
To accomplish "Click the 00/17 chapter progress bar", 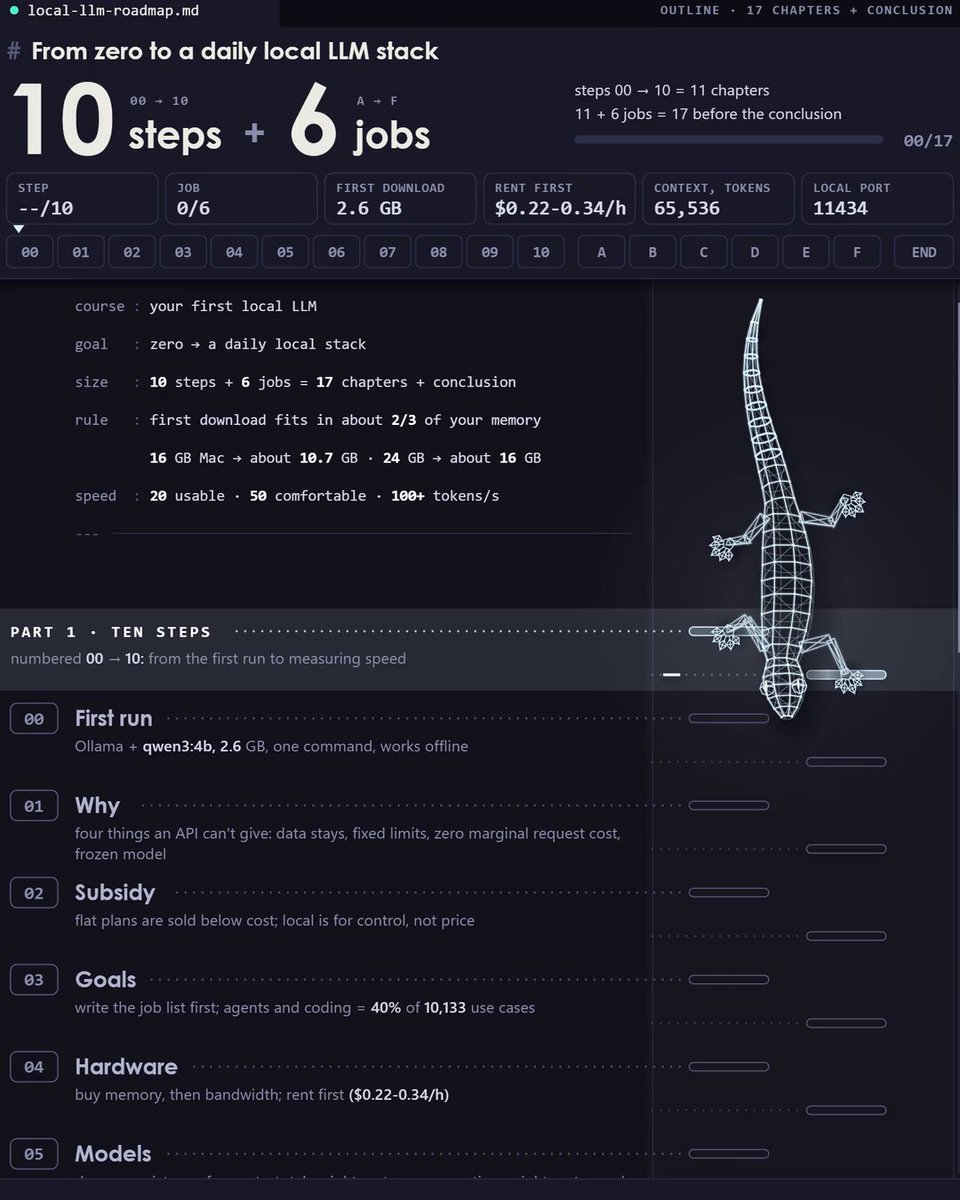I will [x=729, y=140].
